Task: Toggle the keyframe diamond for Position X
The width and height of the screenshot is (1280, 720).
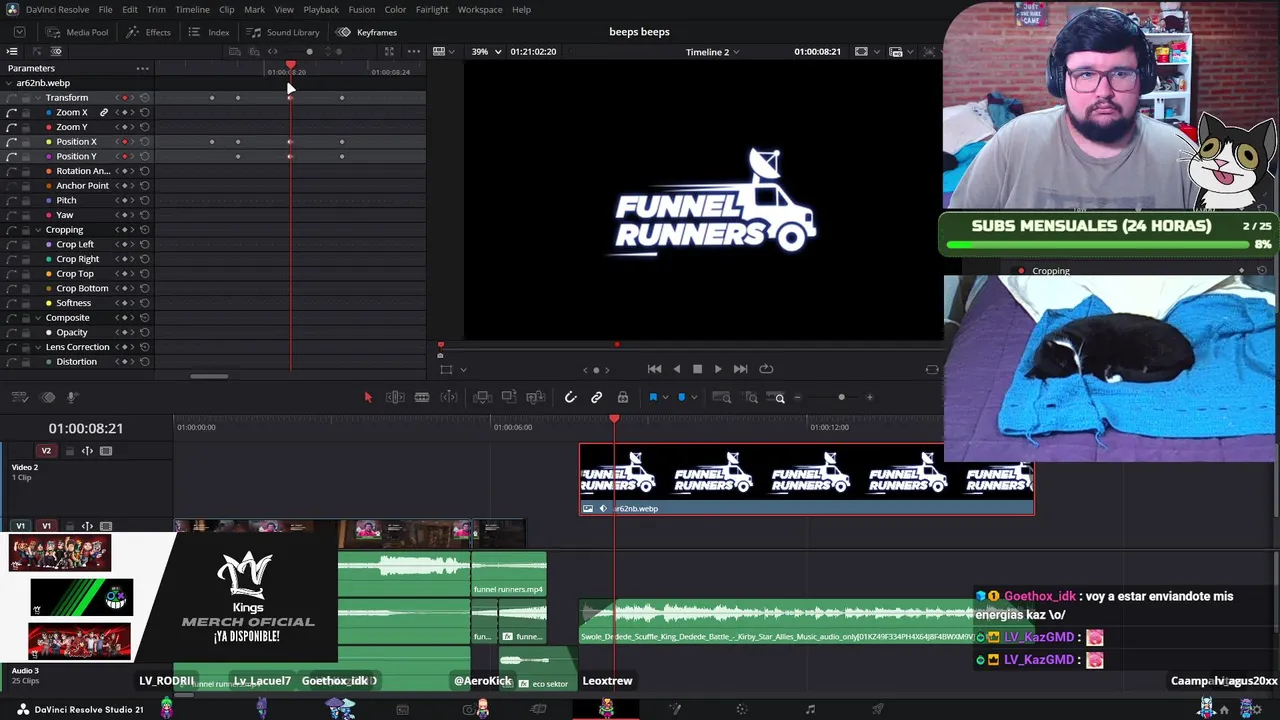Action: [x=124, y=142]
